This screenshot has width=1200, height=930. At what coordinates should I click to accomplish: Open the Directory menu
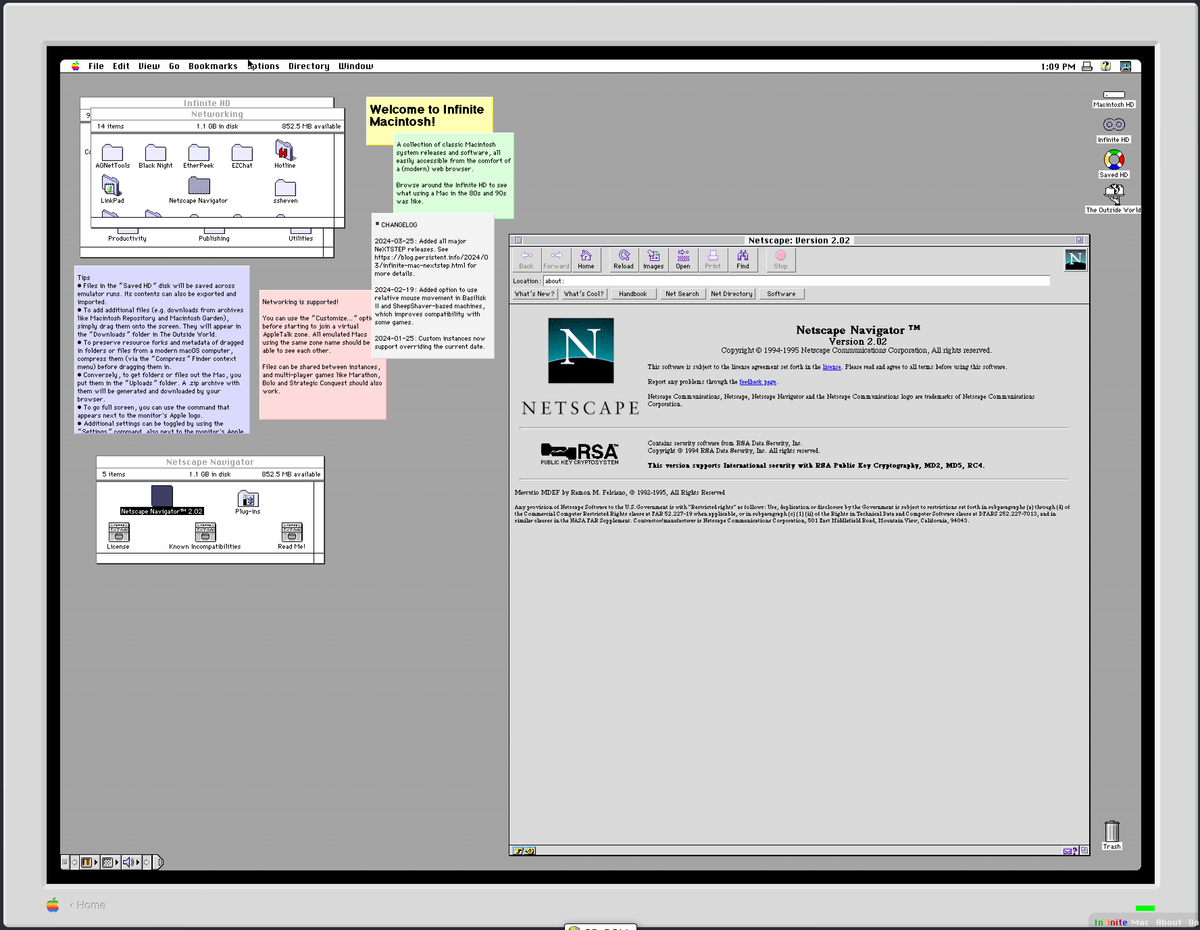click(309, 66)
